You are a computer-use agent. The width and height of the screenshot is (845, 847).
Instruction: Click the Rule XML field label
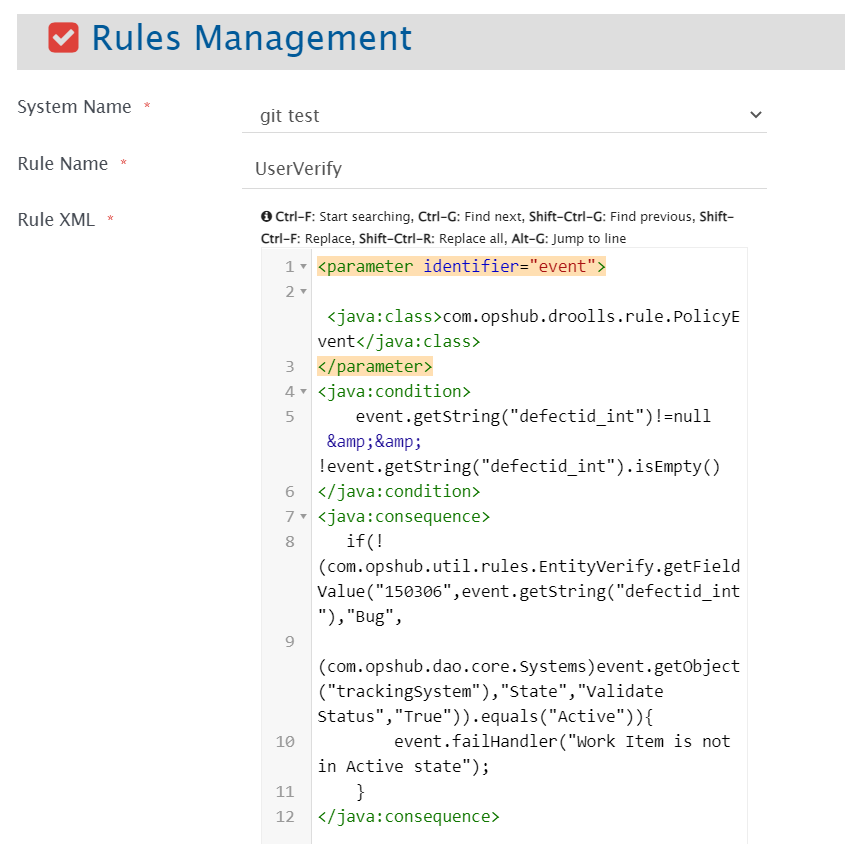click(x=56, y=220)
